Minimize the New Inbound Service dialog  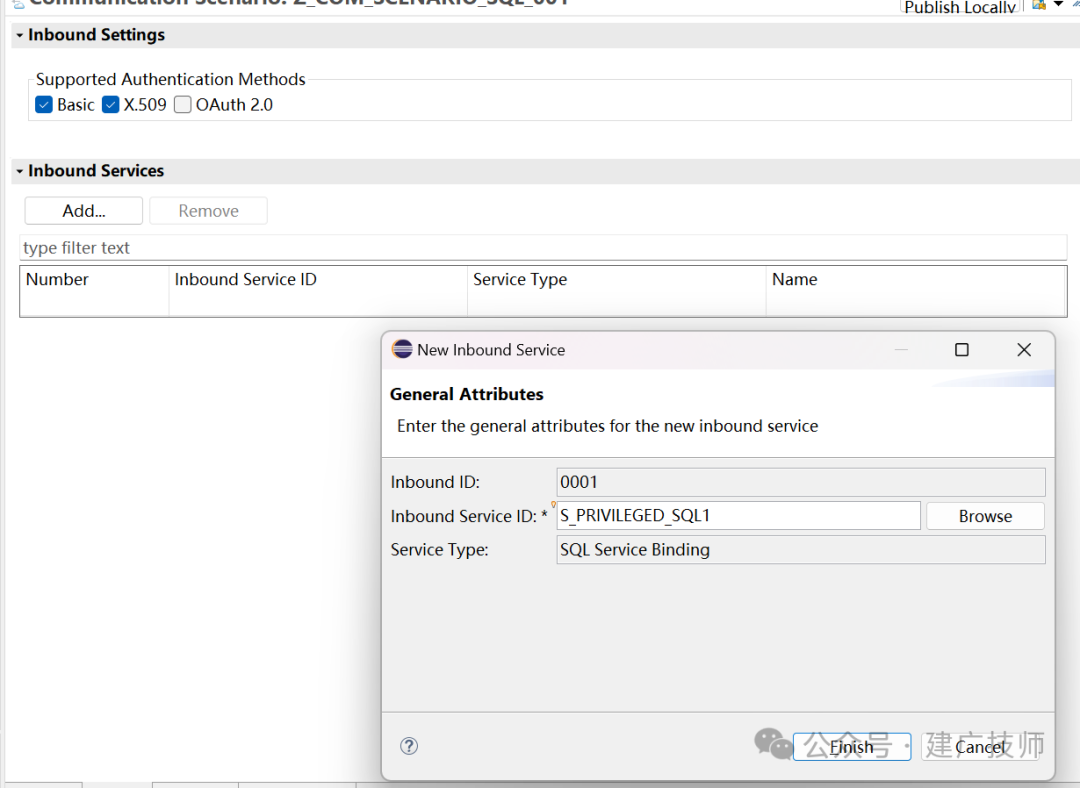pos(901,350)
